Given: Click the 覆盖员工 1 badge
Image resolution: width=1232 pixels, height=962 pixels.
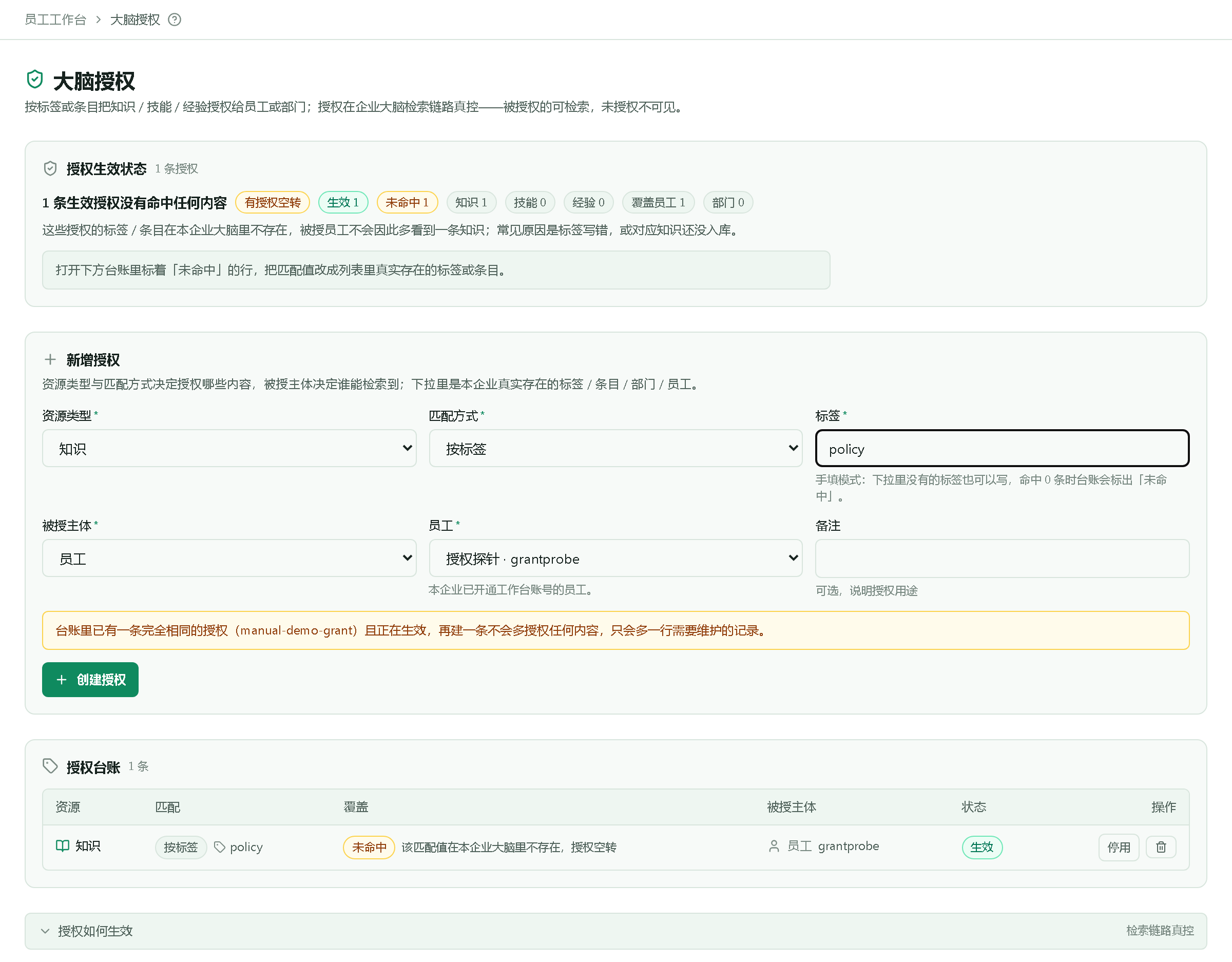Looking at the screenshot, I should [658, 203].
